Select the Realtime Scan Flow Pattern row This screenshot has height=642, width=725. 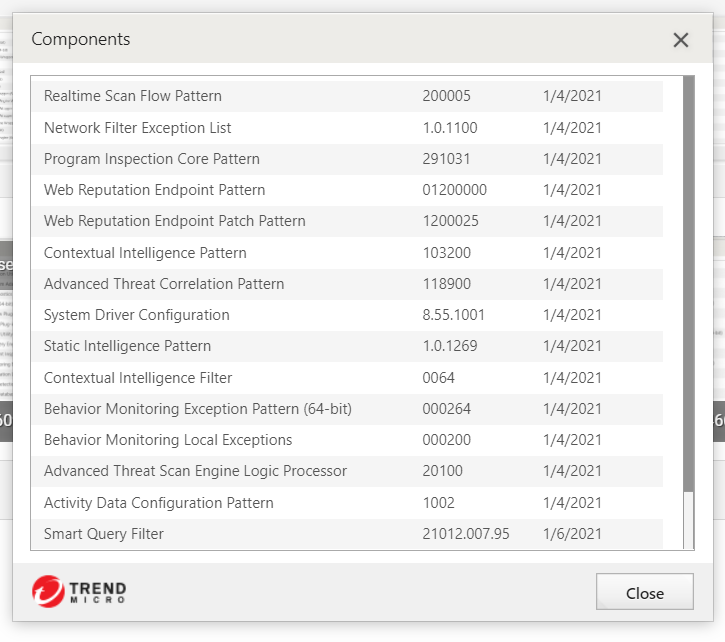pyautogui.click(x=133, y=96)
